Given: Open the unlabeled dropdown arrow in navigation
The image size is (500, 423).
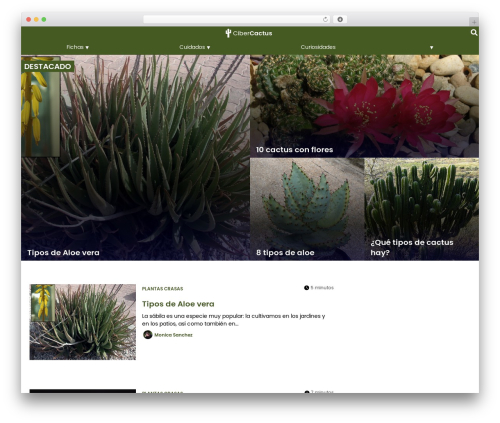Looking at the screenshot, I should (x=431, y=47).
